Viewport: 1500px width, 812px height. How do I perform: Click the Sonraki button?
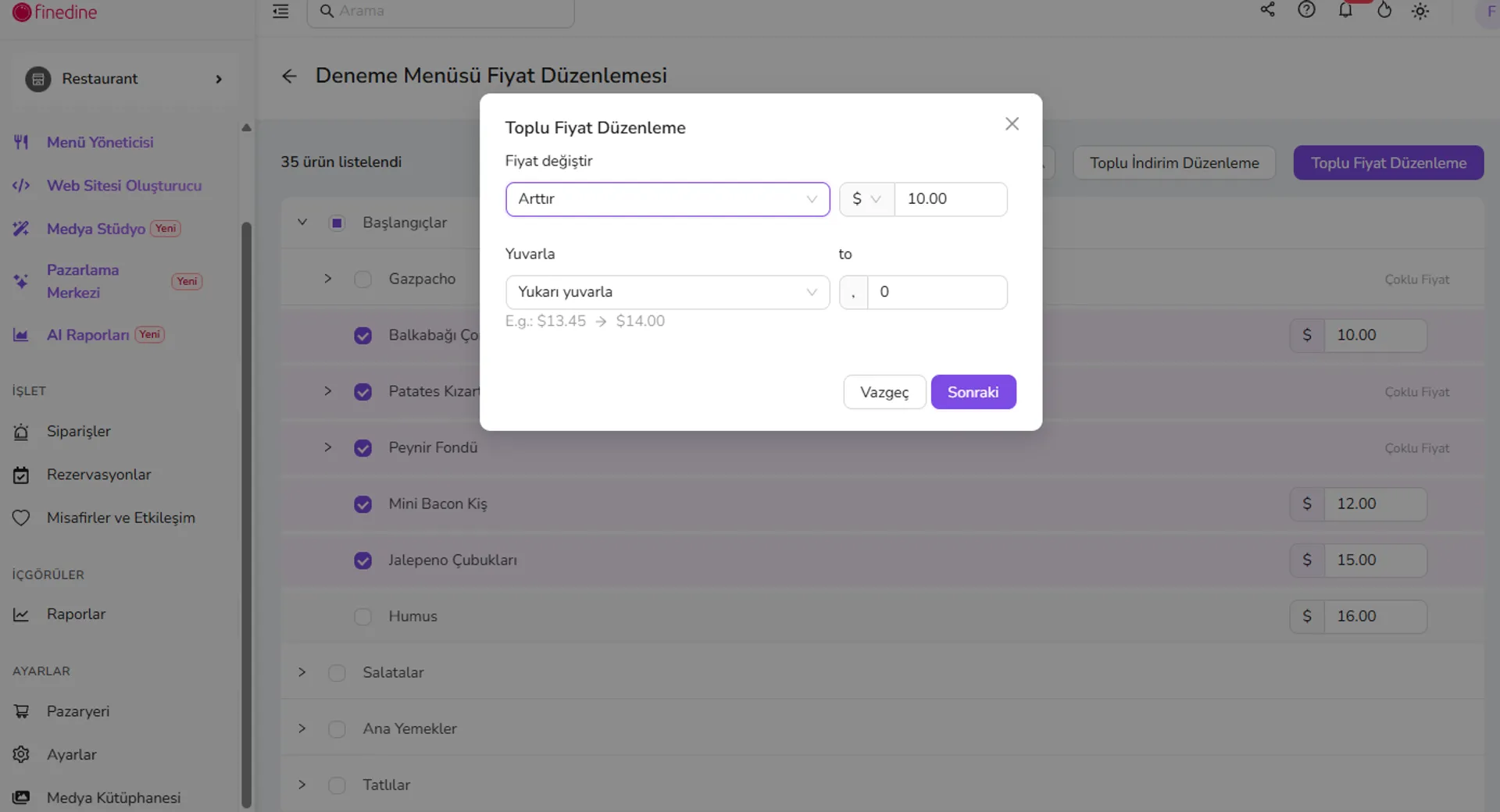(973, 392)
